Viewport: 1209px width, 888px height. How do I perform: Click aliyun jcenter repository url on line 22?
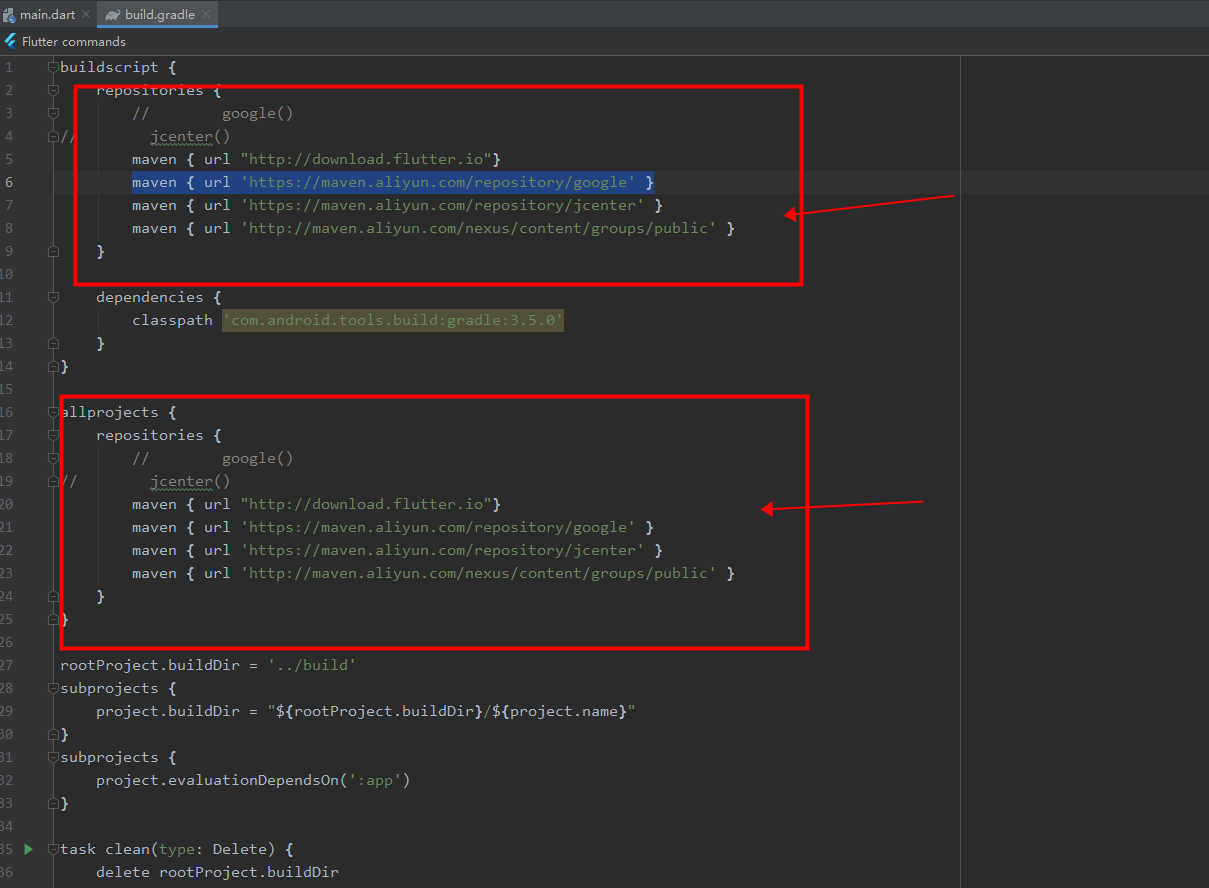(x=443, y=550)
